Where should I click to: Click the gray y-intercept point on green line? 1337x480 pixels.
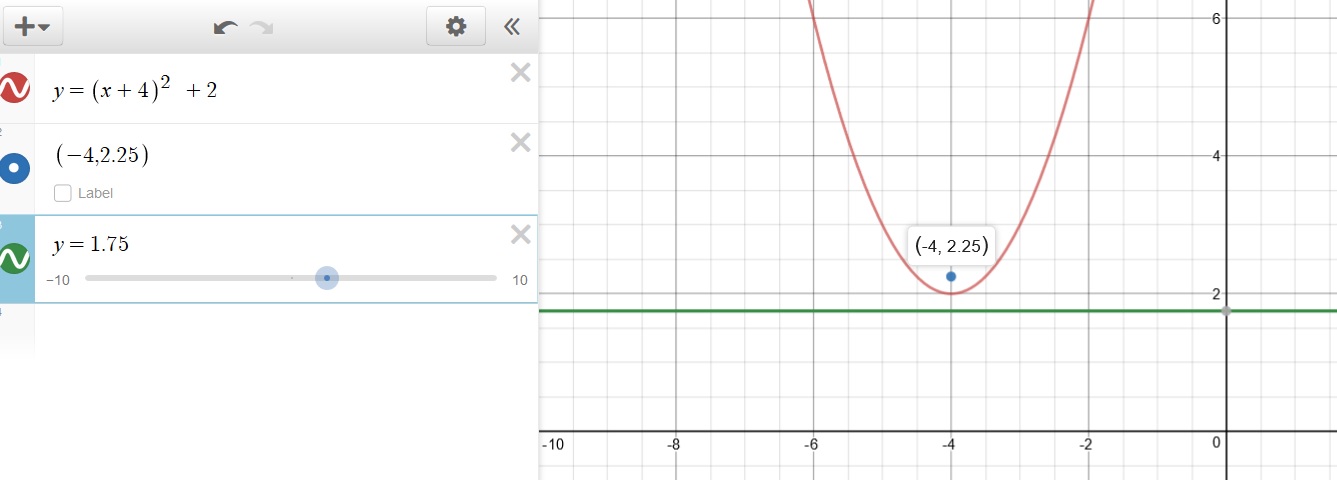(x=1226, y=311)
